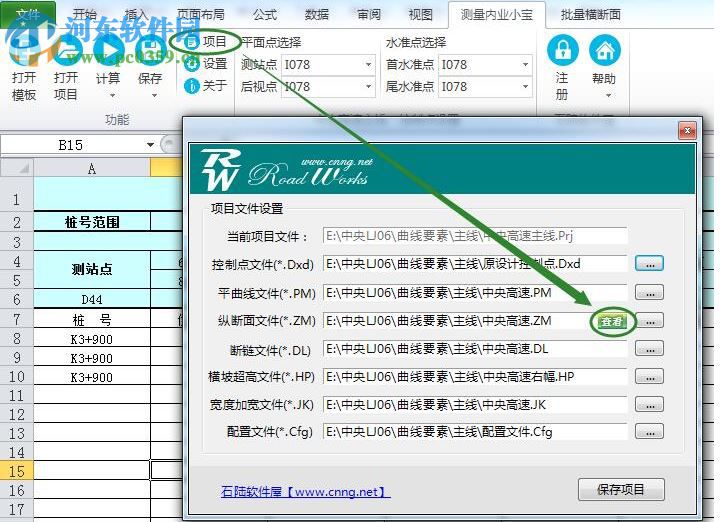Click the 帮助 house icon

point(604,50)
